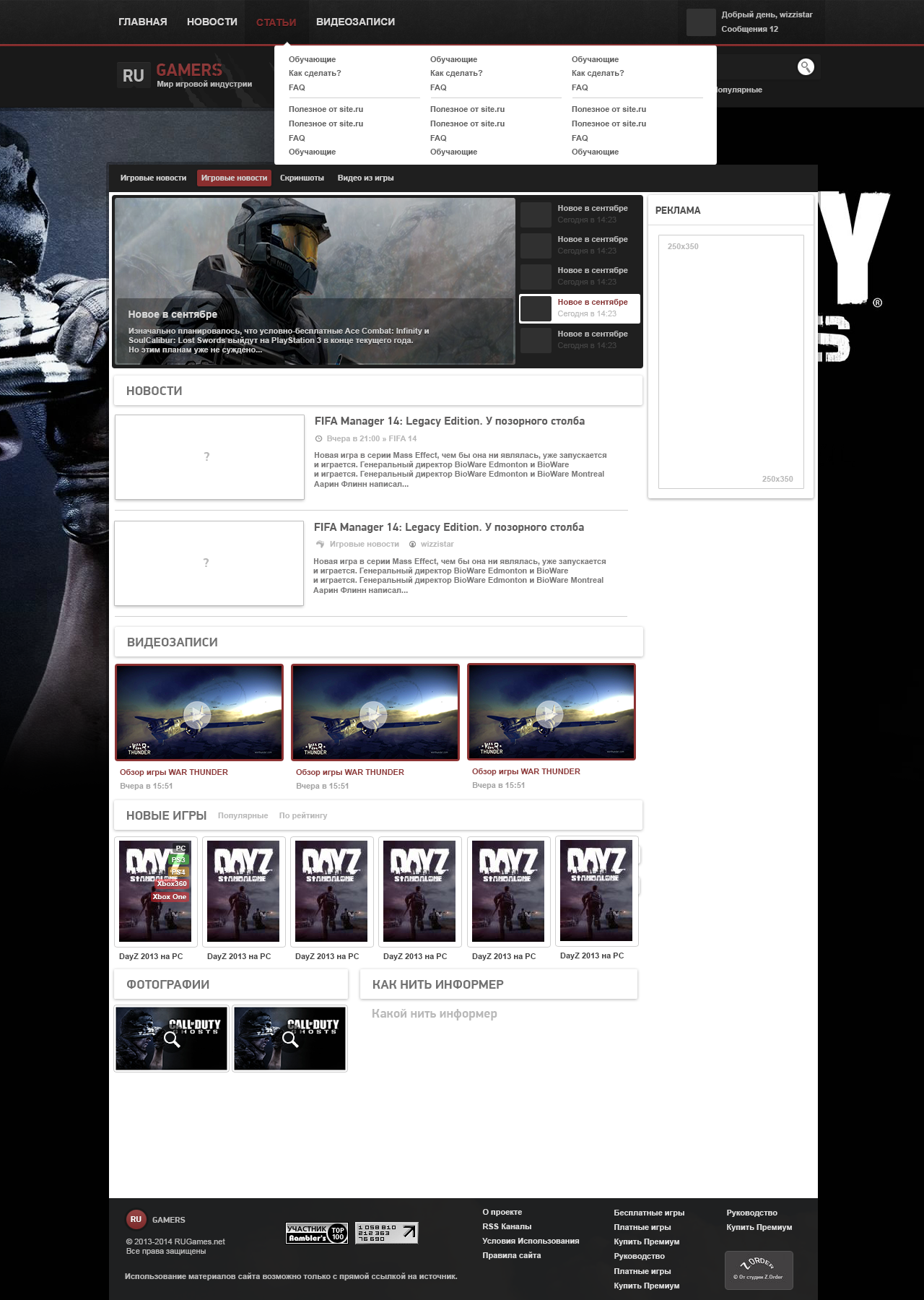Play the third WAR THUNDER video

tap(549, 714)
